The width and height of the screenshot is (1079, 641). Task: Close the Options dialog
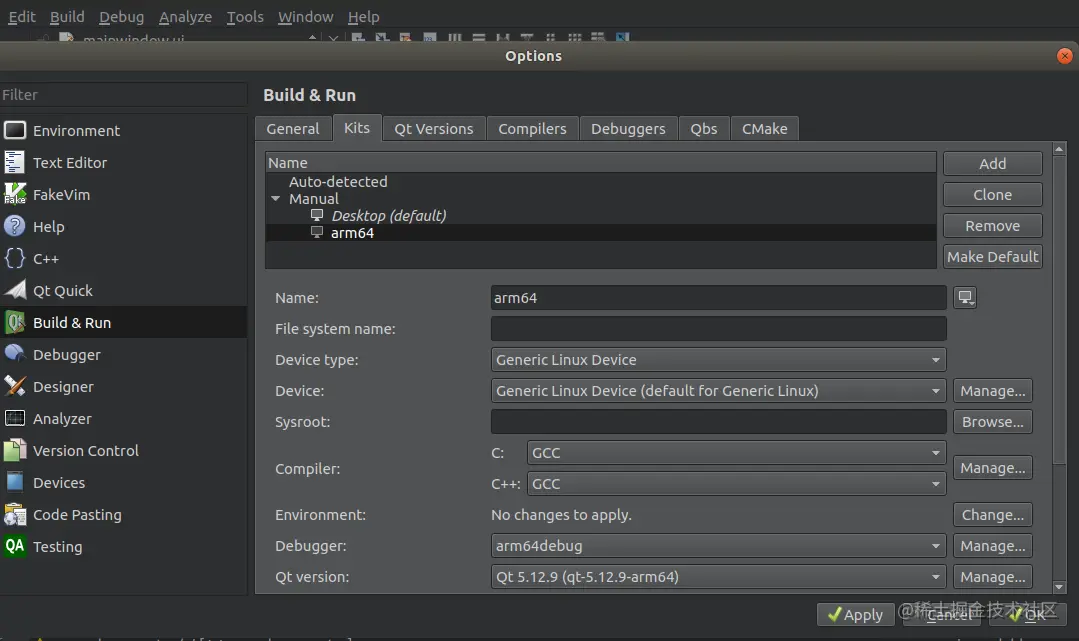tap(1065, 56)
